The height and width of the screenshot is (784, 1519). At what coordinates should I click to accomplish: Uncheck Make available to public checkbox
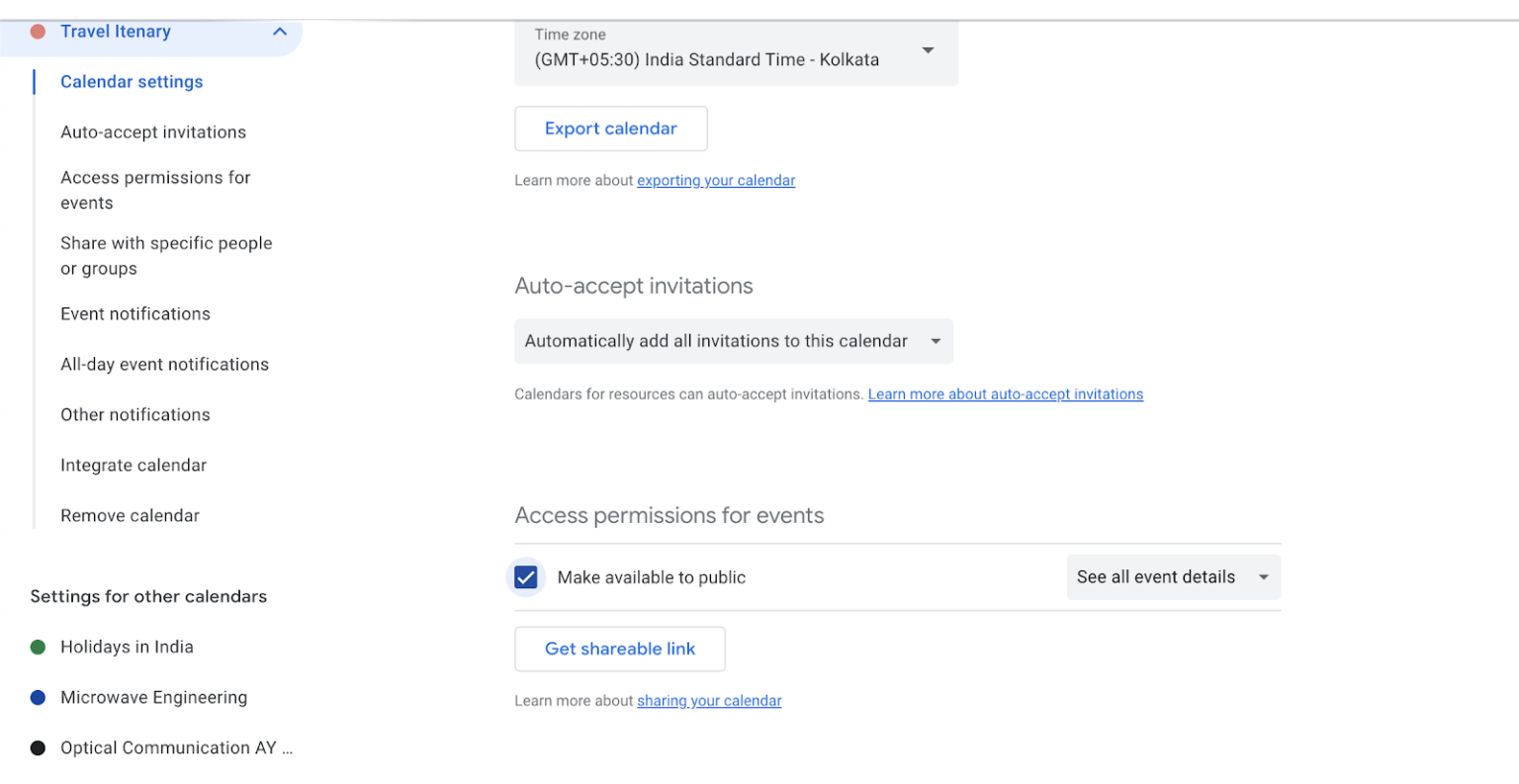coord(526,577)
